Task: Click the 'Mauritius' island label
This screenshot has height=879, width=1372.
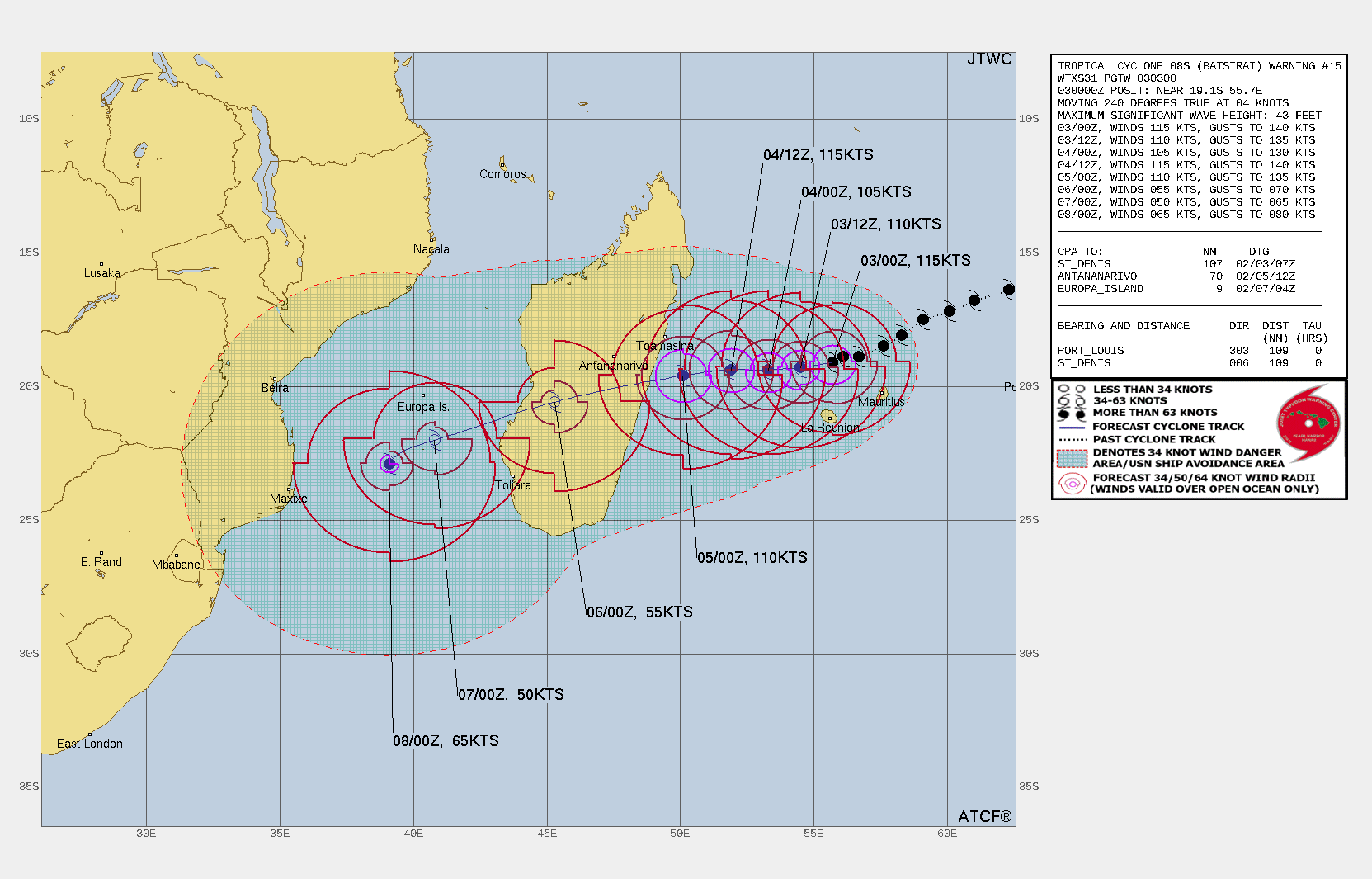Action: click(881, 402)
